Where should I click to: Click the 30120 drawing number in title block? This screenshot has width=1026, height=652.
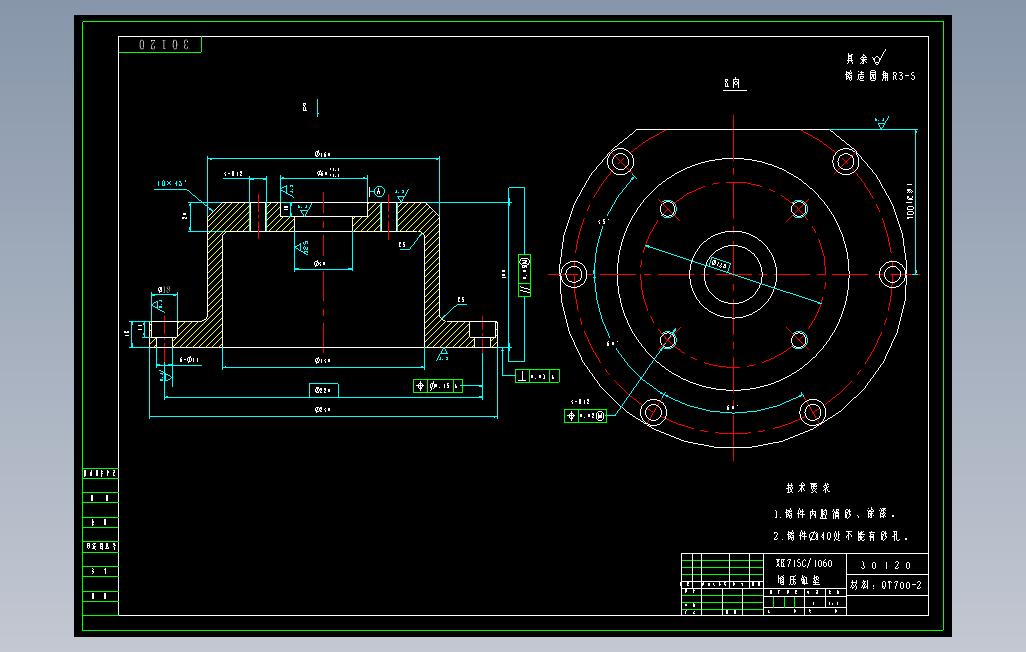pyautogui.click(x=886, y=565)
